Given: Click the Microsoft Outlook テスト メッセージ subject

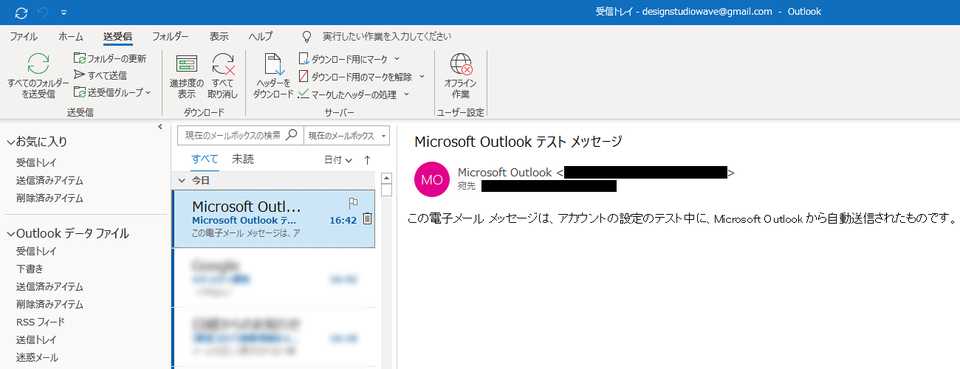Looking at the screenshot, I should (518, 141).
